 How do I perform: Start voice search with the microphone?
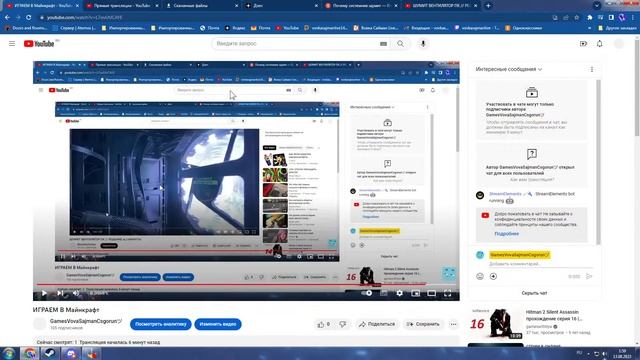tap(423, 44)
